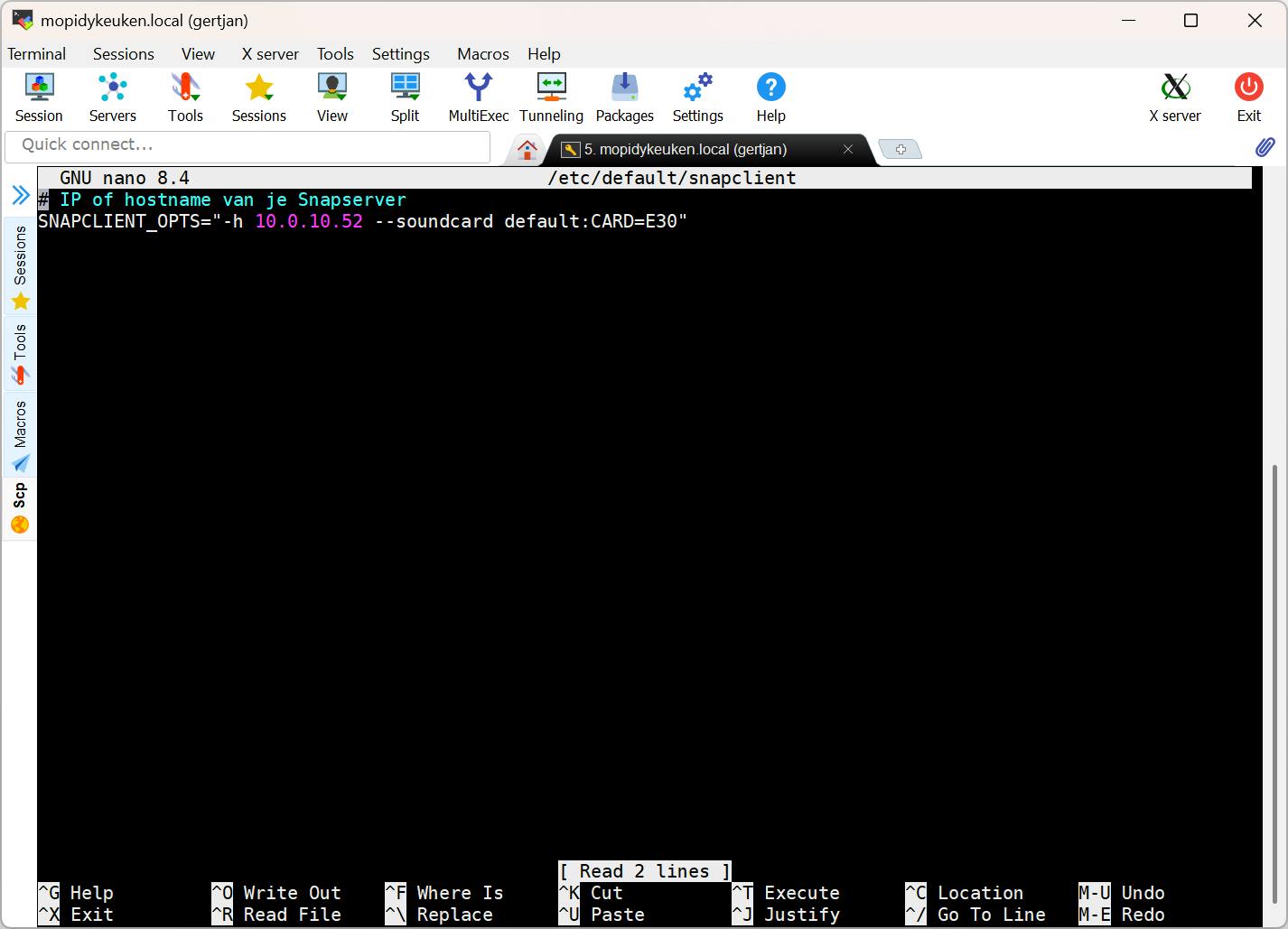The image size is (1288, 929).
Task: Click the ^\ Replace shortcut hint
Action: pyautogui.click(x=439, y=915)
